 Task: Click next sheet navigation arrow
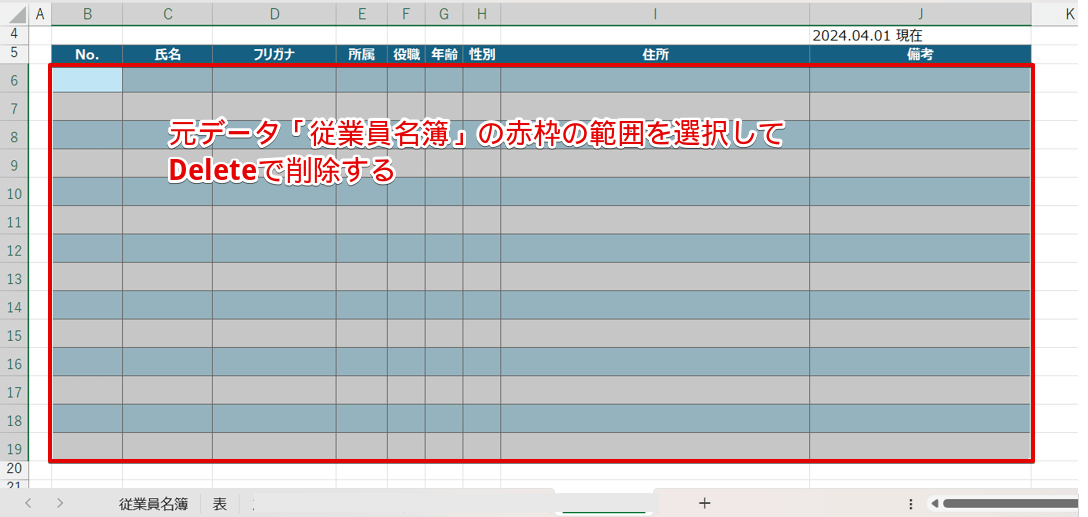point(60,503)
